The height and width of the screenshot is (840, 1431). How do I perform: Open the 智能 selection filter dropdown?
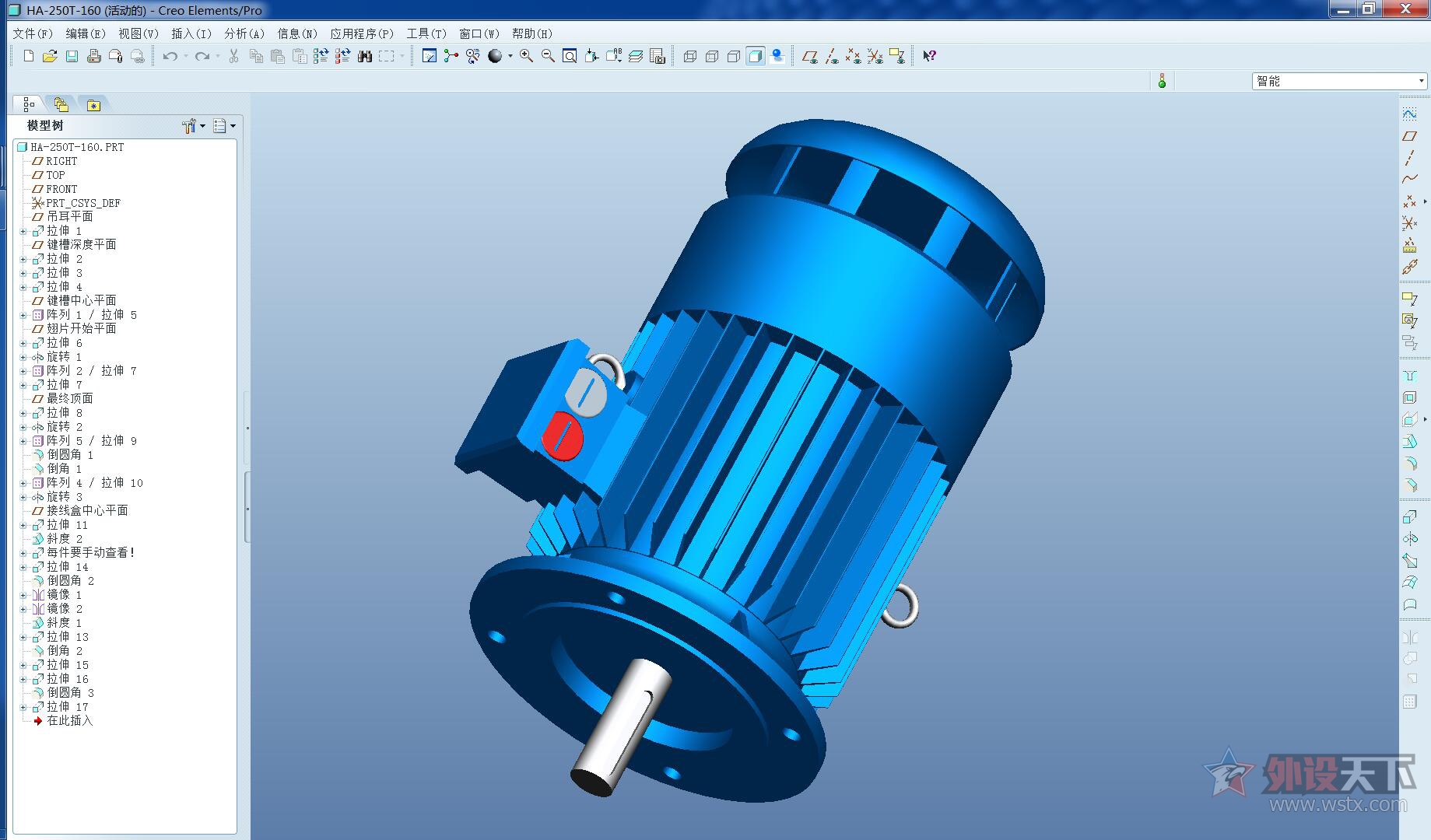1421,81
